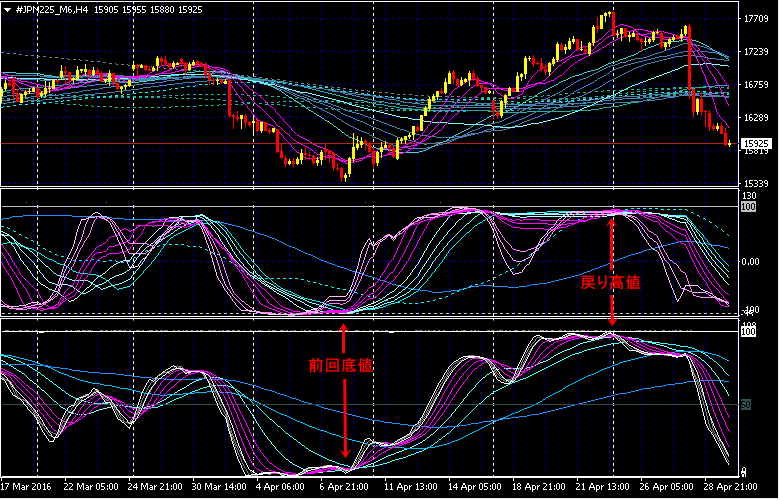Viewport: 780px width, 500px height.
Task: Click the 17709 price axis label
Action: click(755, 19)
